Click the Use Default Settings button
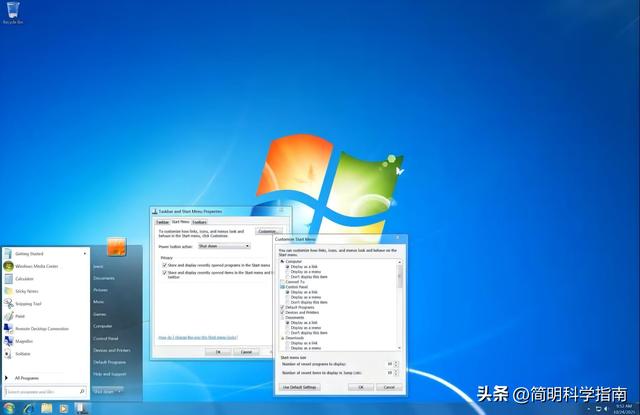Viewport: 640px width, 415px height. point(299,386)
